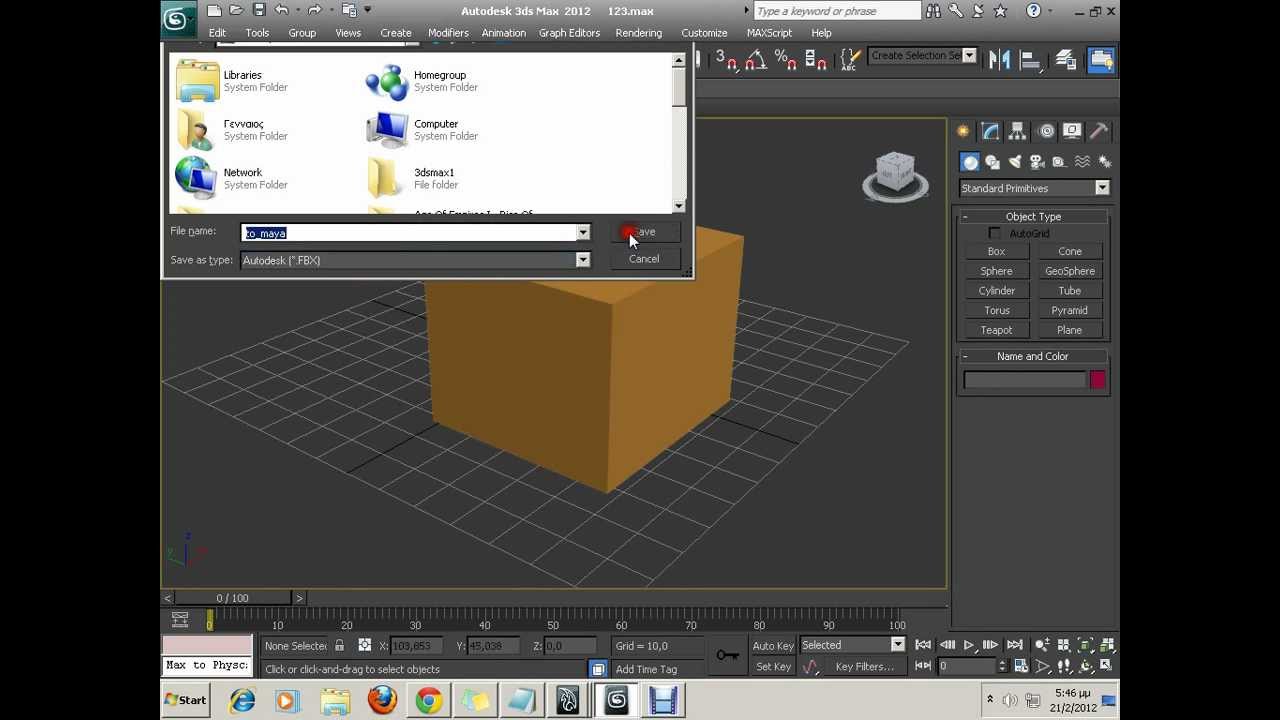This screenshot has height=720, width=1280.
Task: Click the Set Keys key icon
Action: pos(727,655)
